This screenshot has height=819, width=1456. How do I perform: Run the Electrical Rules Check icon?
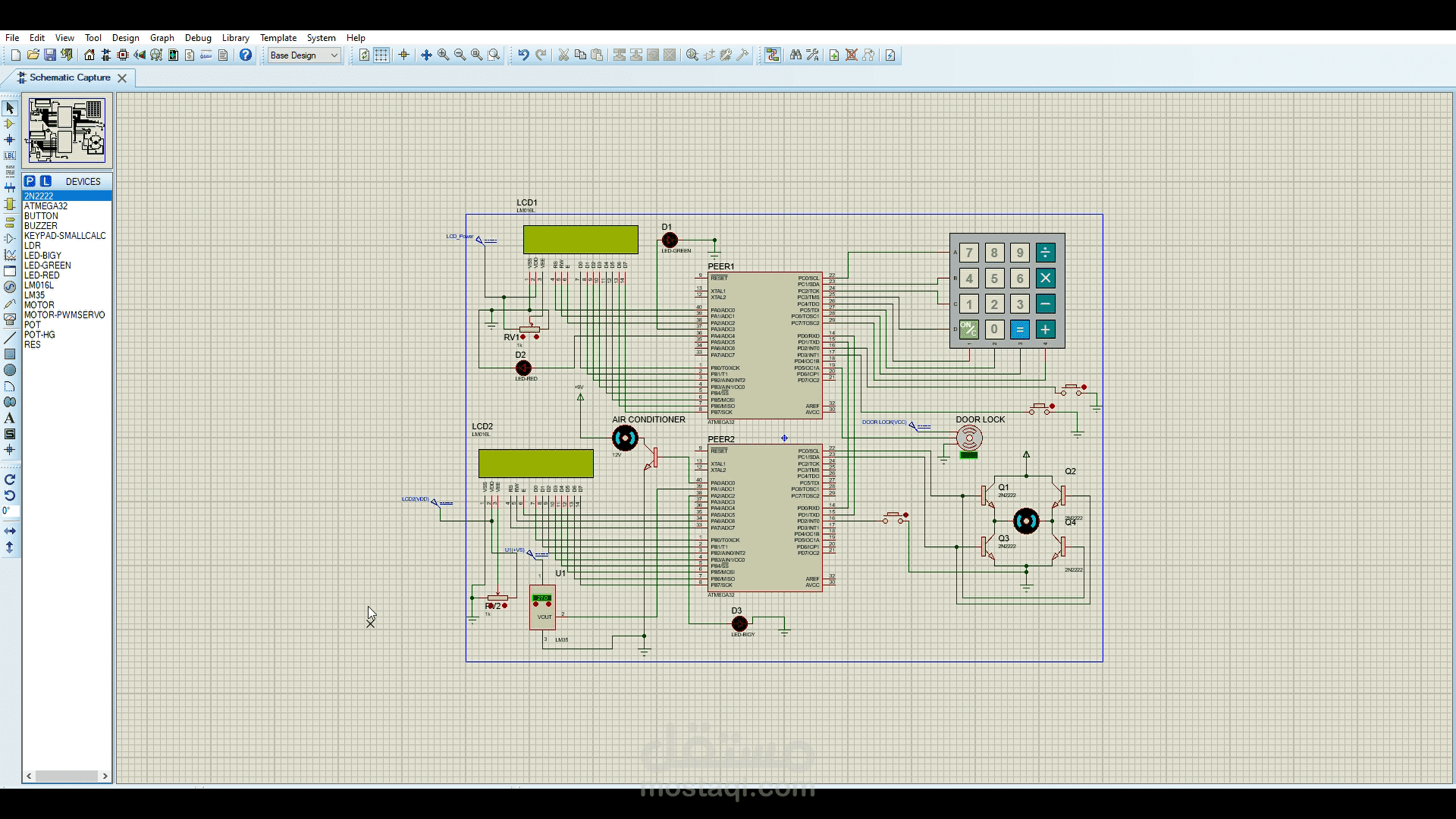(x=890, y=55)
